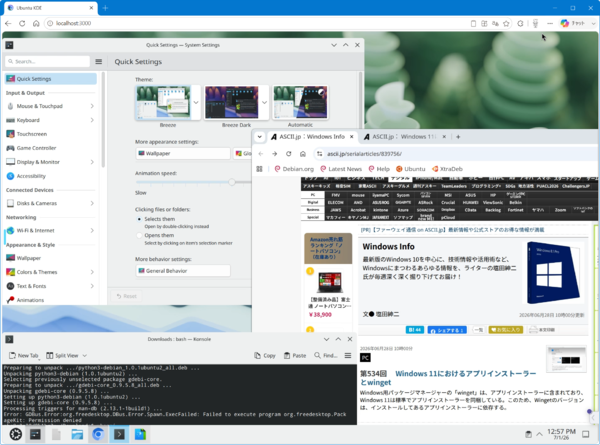Expand the Keyboard settings chevron
The image size is (600, 445).
92,120
